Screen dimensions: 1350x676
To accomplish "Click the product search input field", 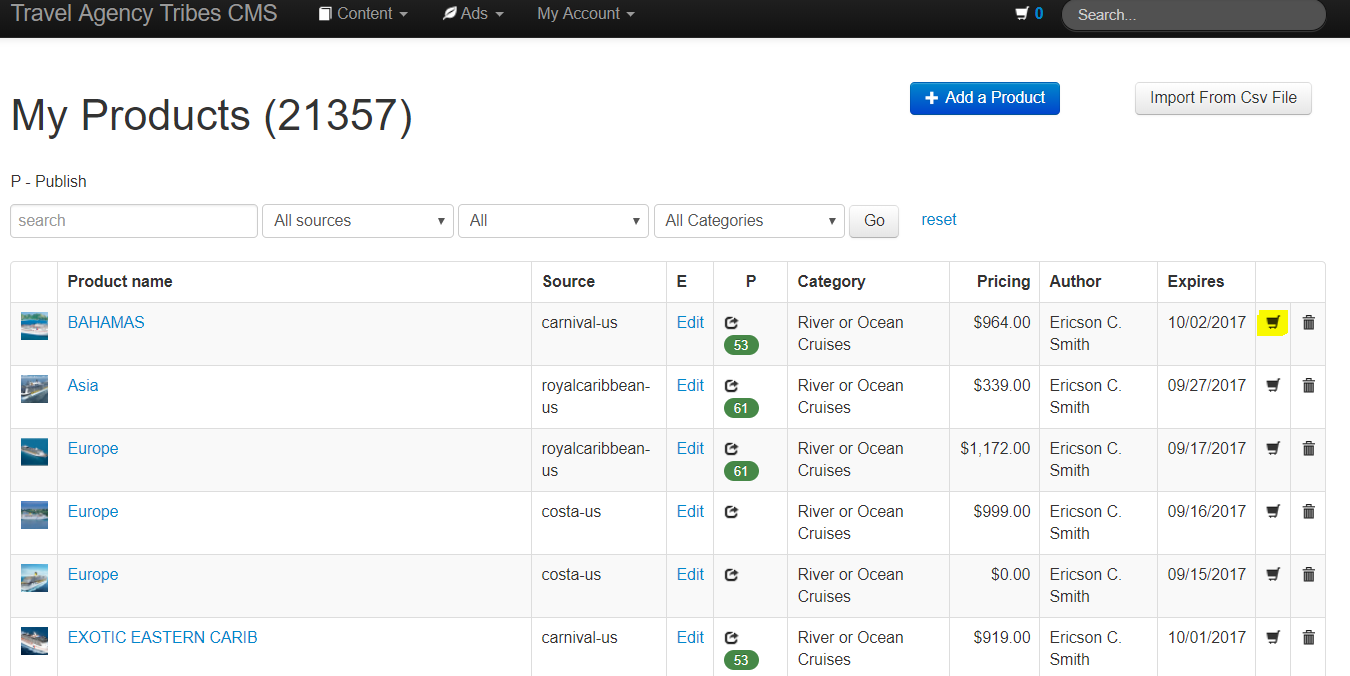I will 134,221.
